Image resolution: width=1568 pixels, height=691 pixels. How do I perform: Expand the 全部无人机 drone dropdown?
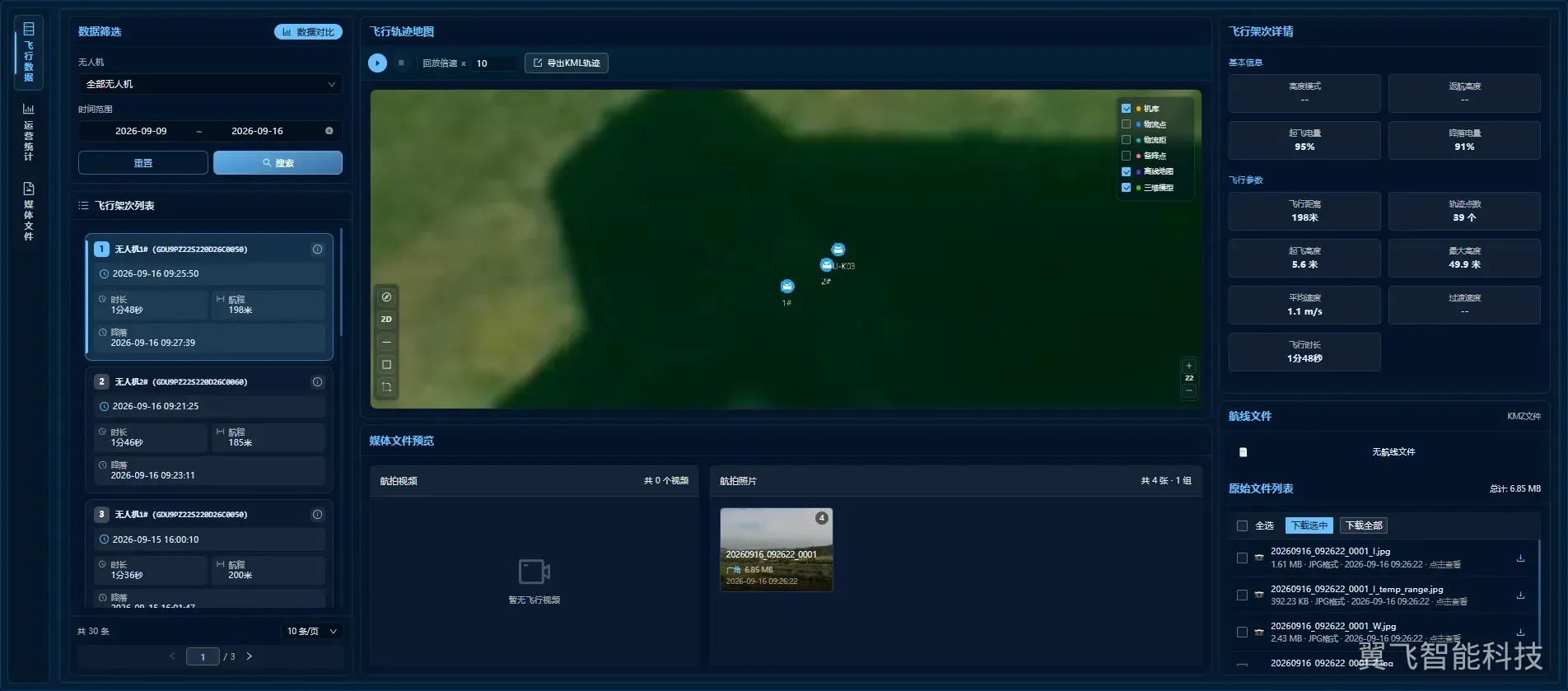pyautogui.click(x=210, y=84)
